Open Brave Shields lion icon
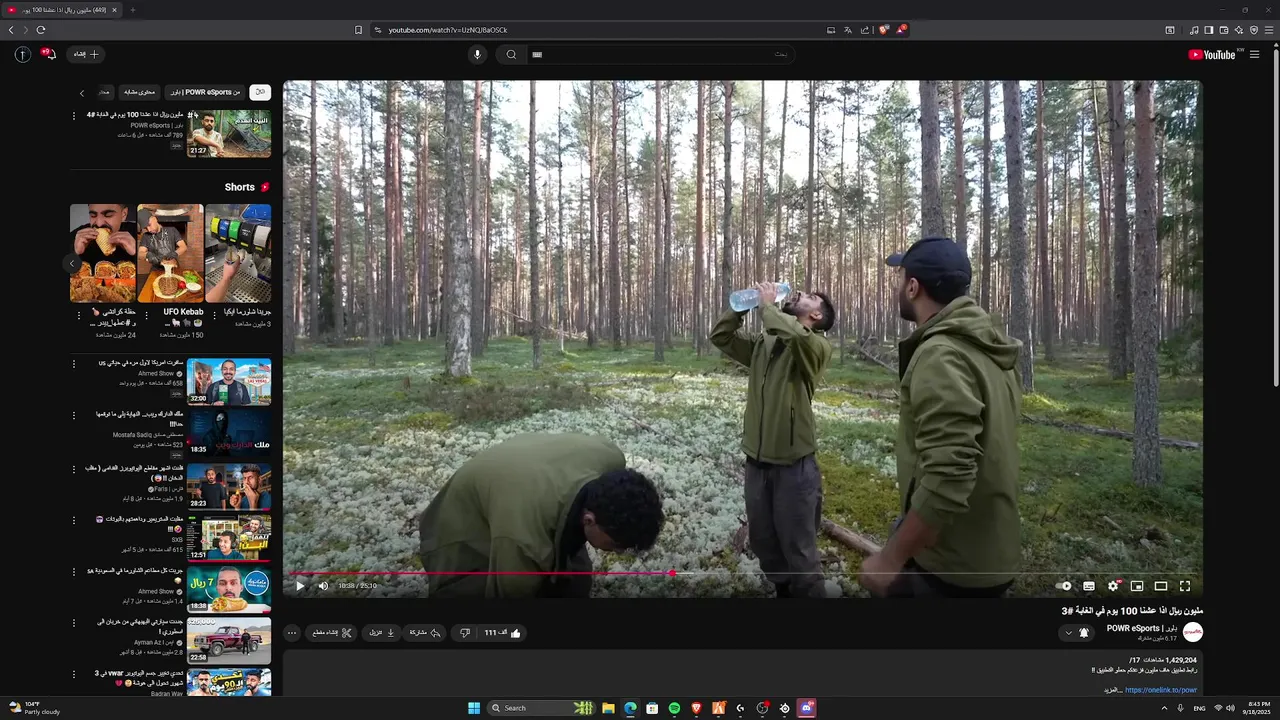 click(x=883, y=30)
